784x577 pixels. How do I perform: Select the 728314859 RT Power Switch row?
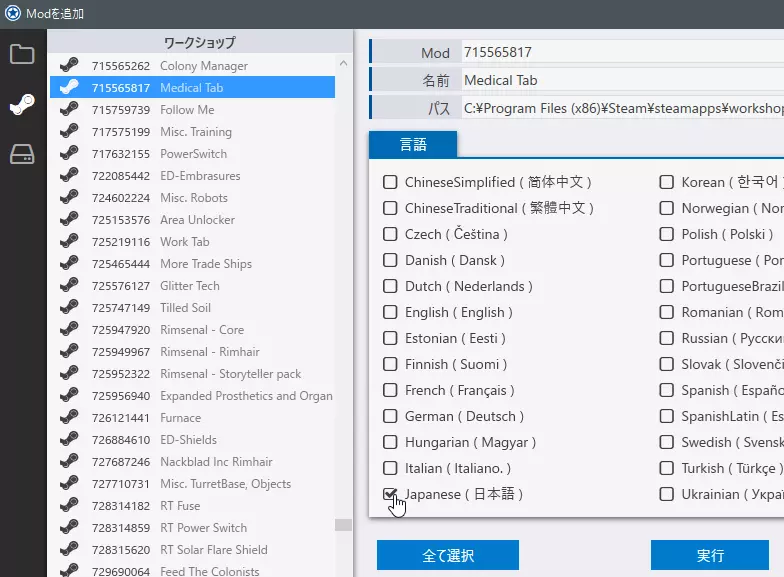[192, 528]
